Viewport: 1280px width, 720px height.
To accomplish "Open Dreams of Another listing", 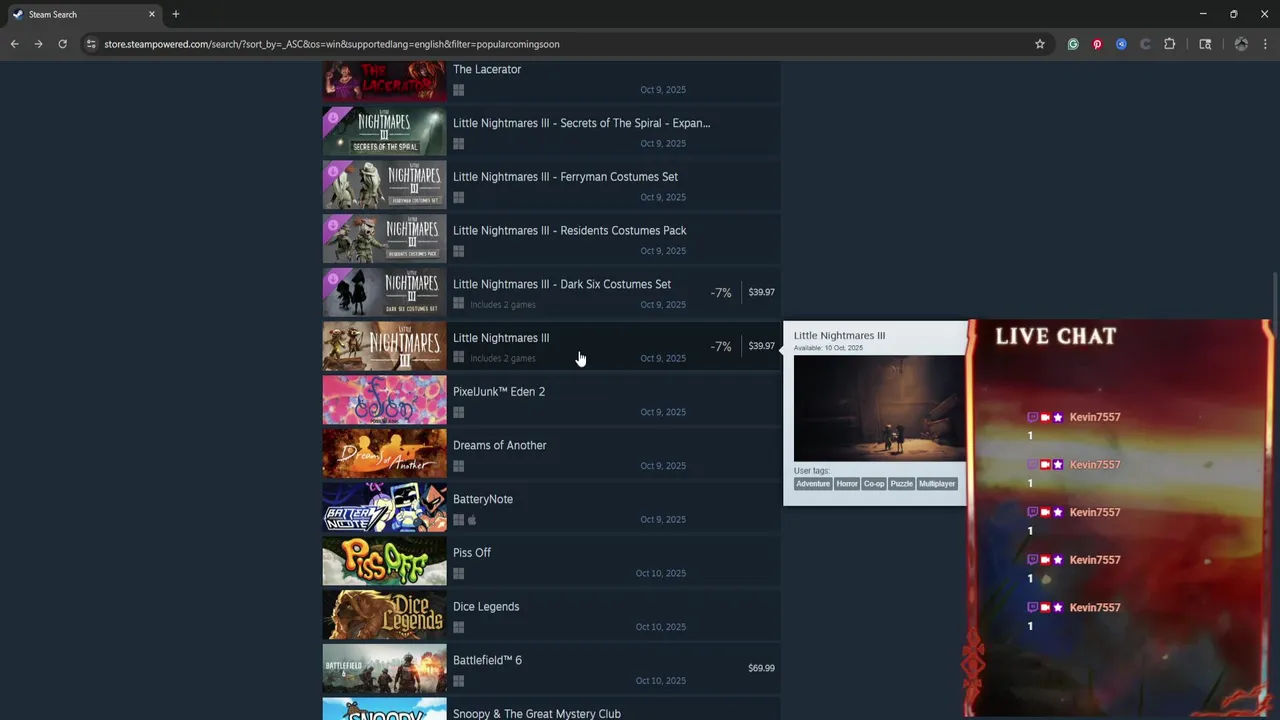I will point(551,454).
